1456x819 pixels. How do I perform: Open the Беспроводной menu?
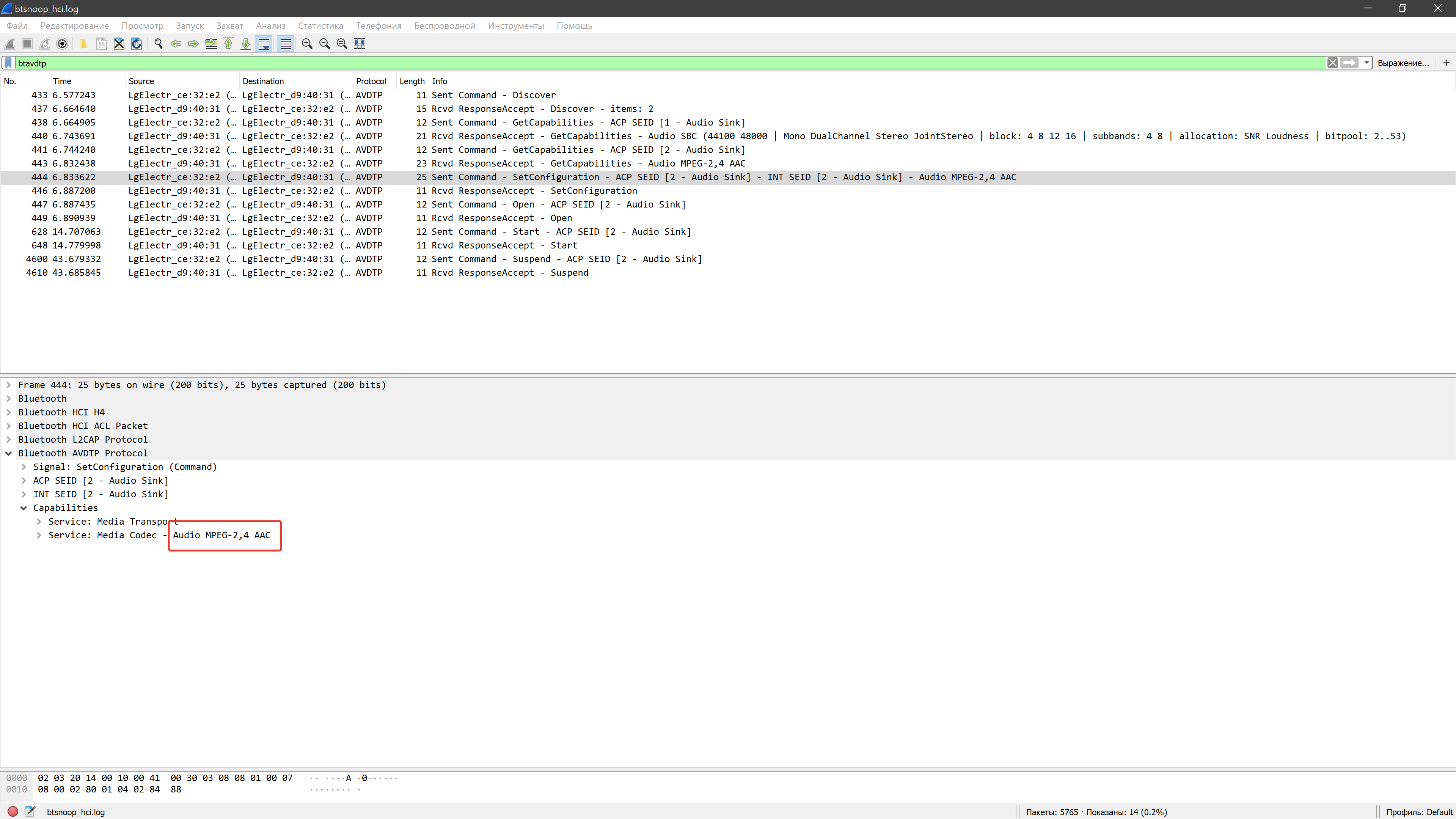tap(444, 25)
